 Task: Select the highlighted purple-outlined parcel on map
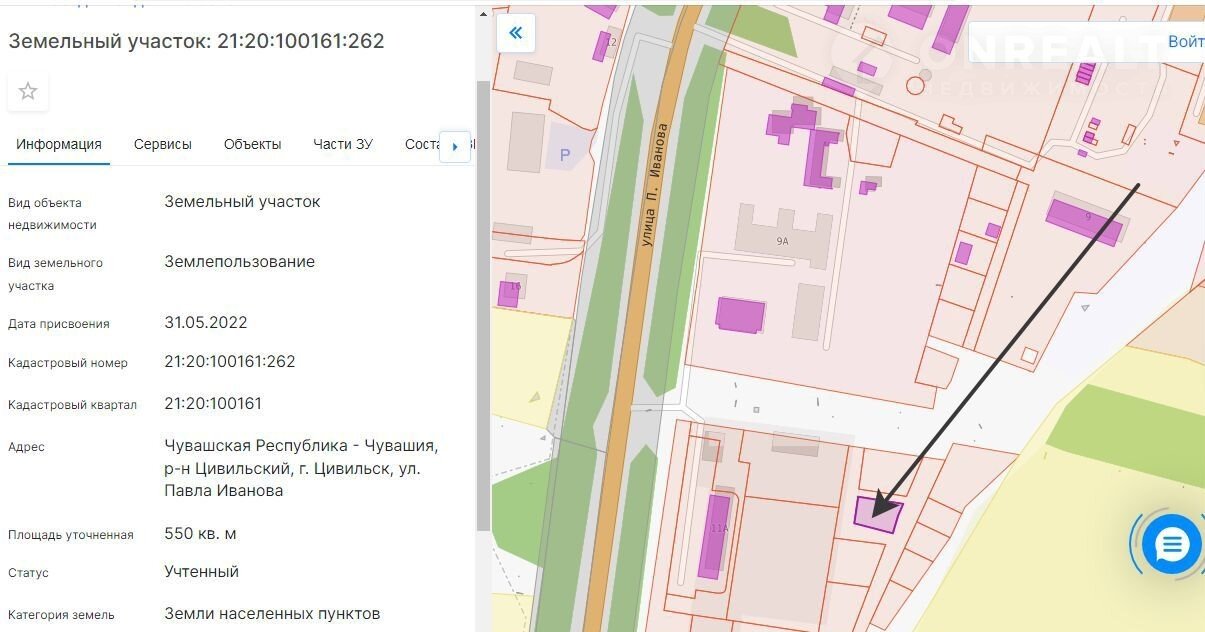(x=877, y=514)
